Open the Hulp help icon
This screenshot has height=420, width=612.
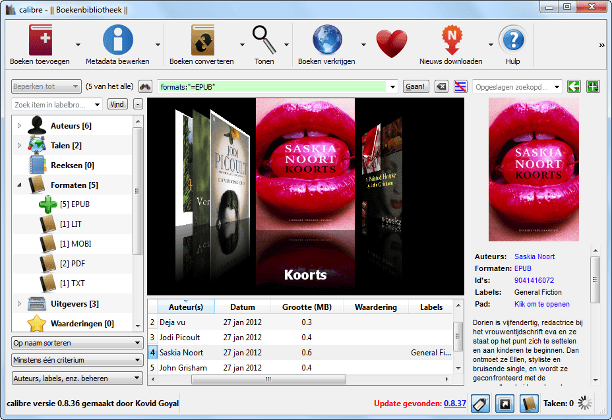[x=512, y=42]
